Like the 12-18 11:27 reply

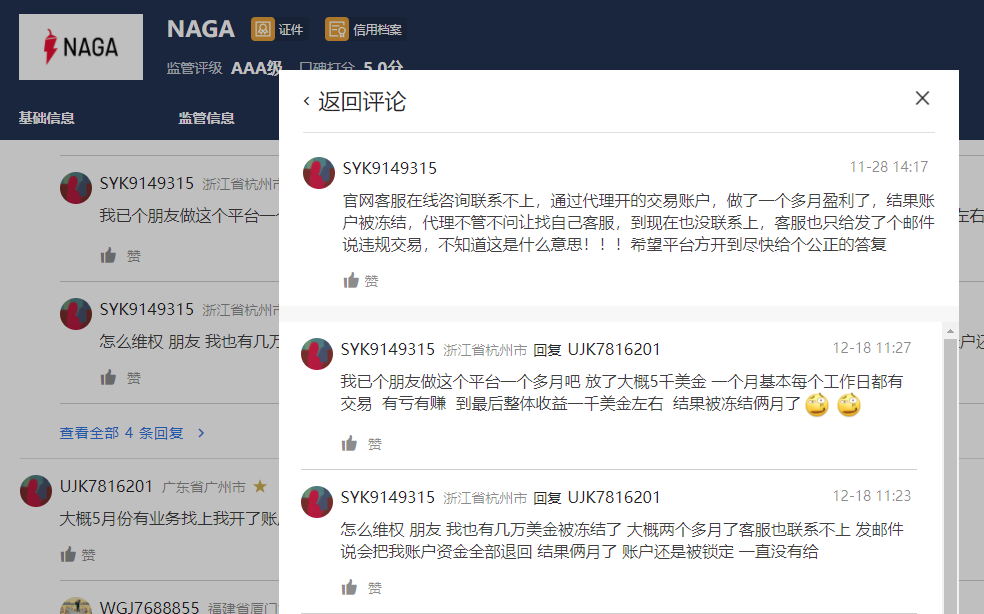(350, 443)
